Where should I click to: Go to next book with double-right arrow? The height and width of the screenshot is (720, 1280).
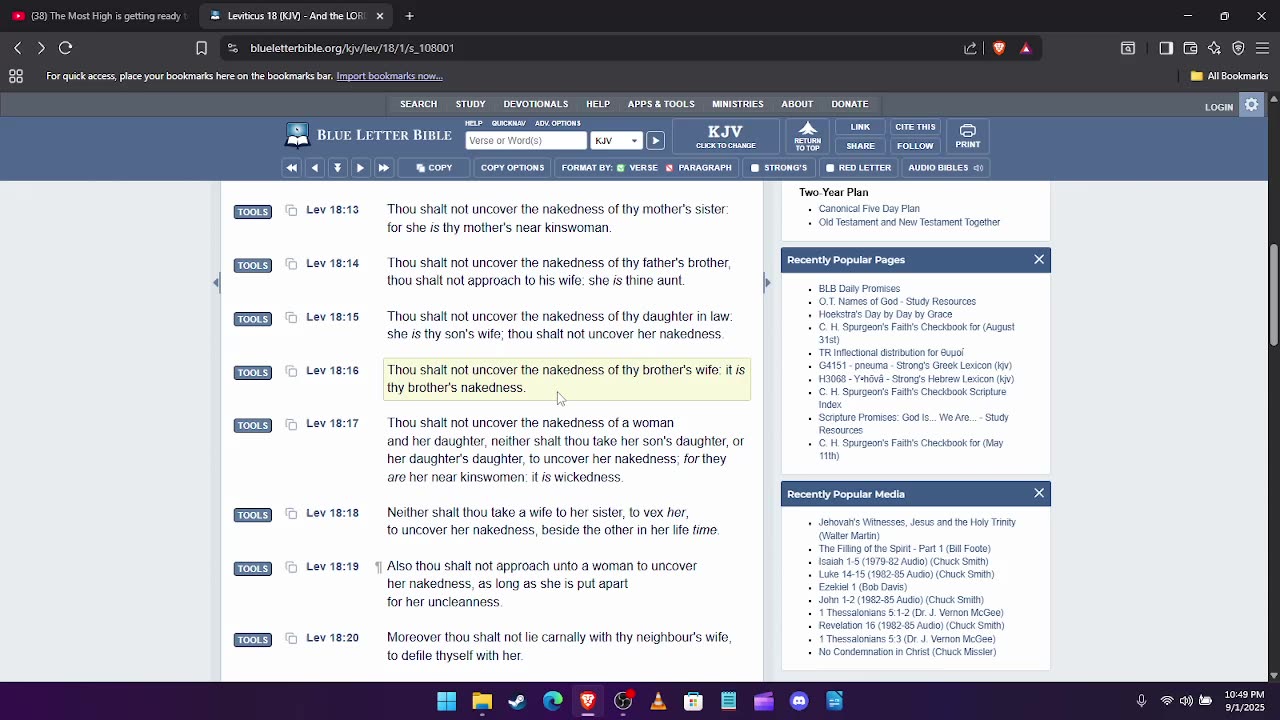(x=383, y=168)
